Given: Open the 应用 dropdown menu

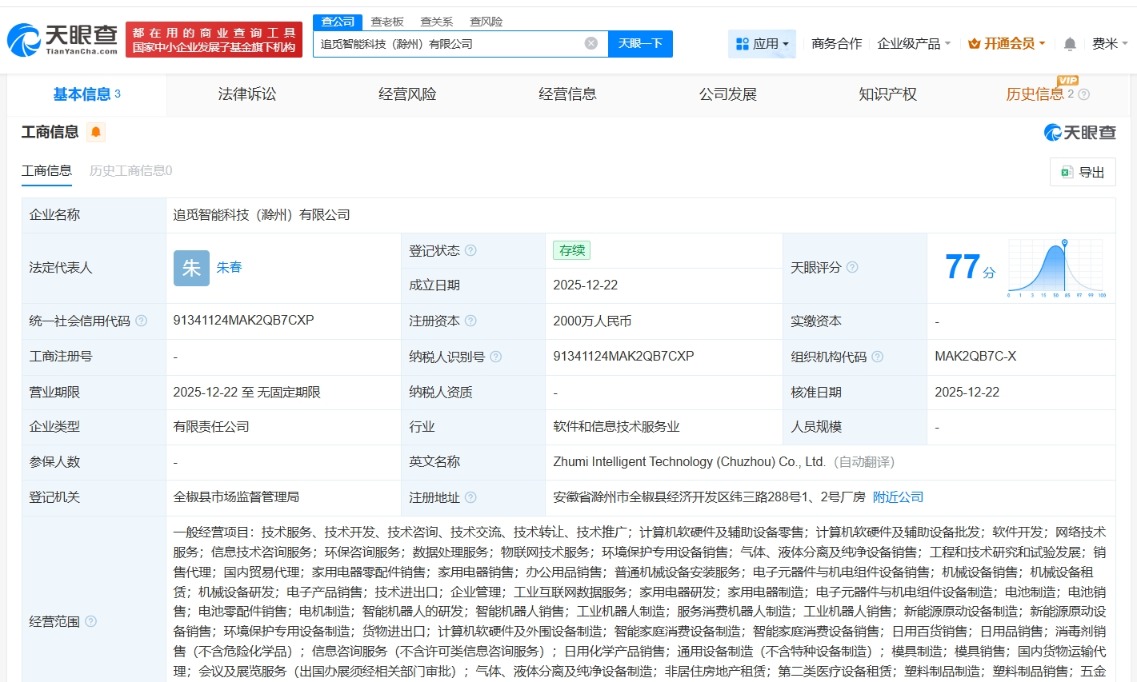Looking at the screenshot, I should 763,44.
